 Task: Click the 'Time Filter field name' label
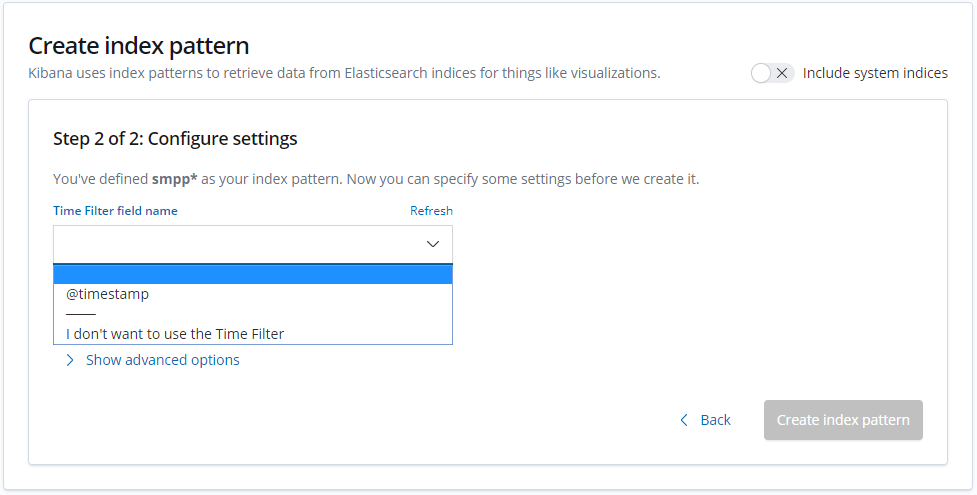[115, 211]
